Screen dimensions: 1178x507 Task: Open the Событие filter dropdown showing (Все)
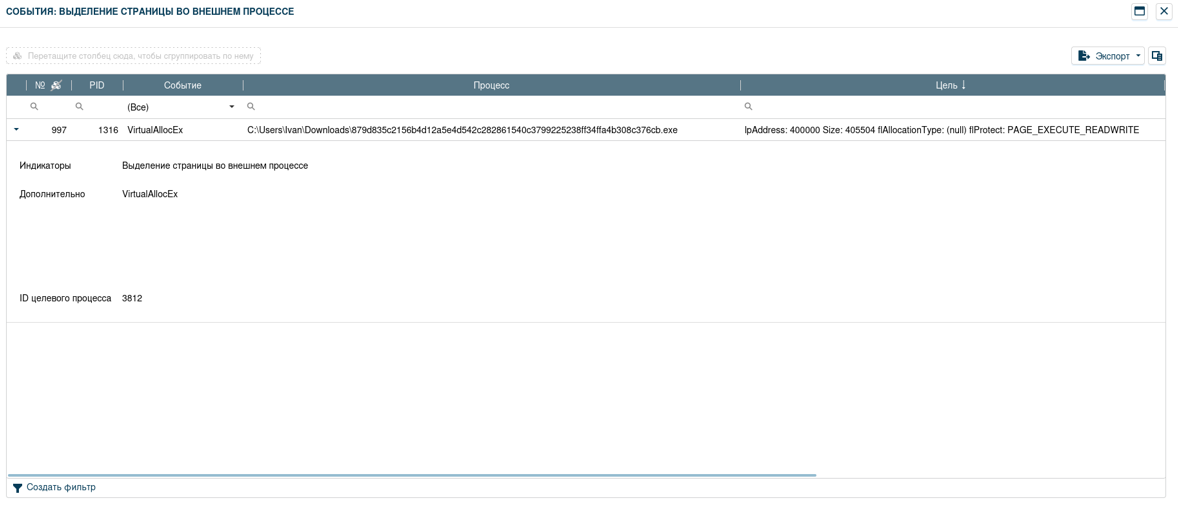tap(231, 107)
